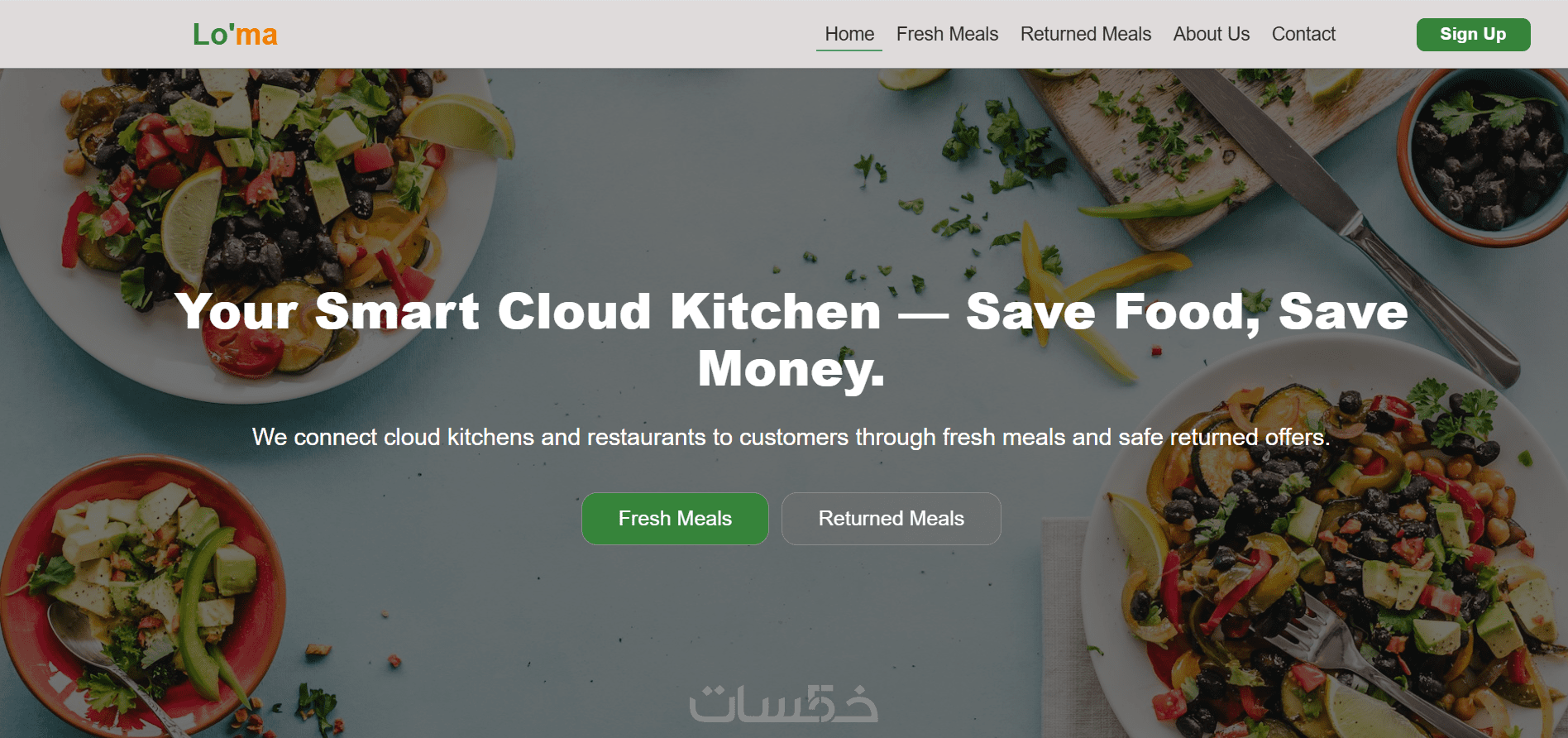The width and height of the screenshot is (1568, 738).
Task: Visit the About Us page link
Action: pos(1211,34)
